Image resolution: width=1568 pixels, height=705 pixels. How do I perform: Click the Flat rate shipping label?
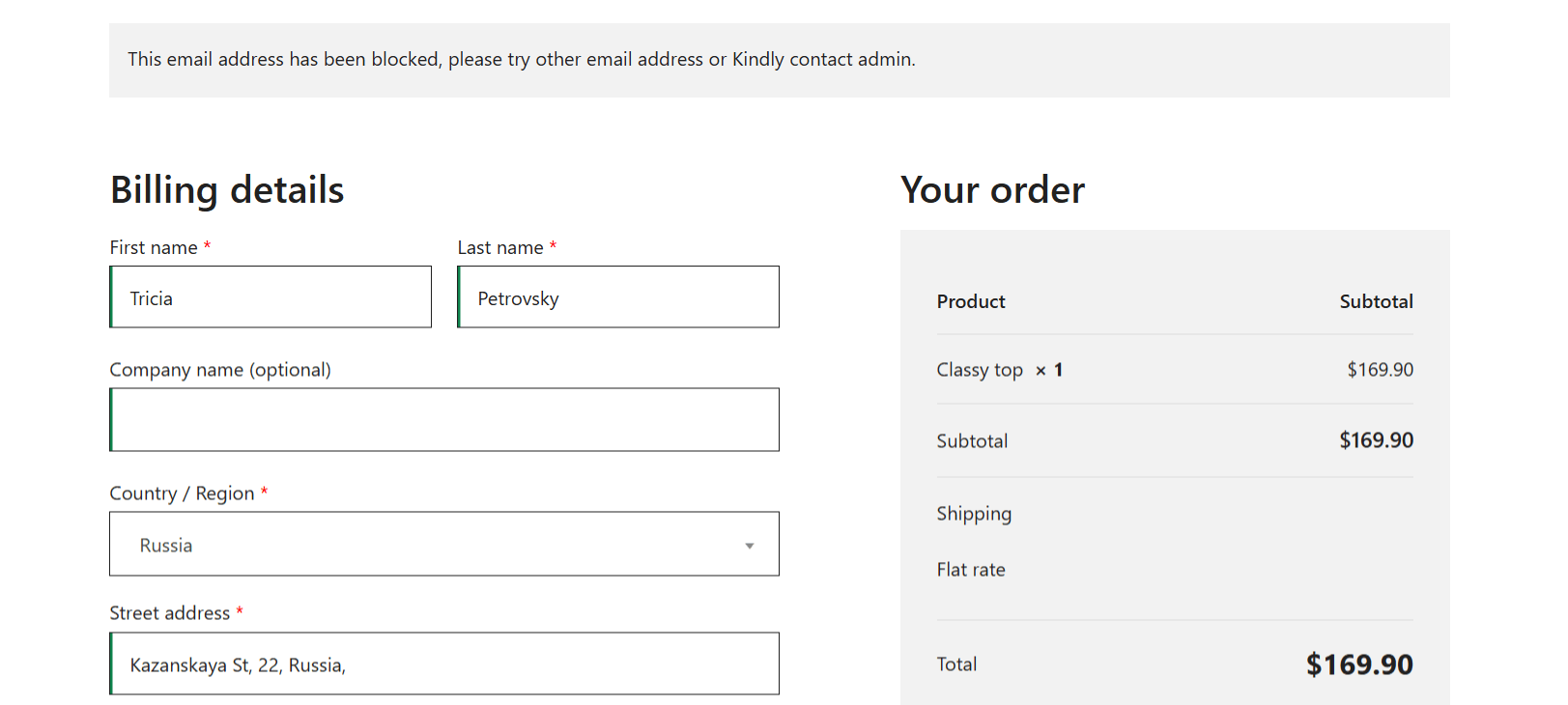coord(970,569)
